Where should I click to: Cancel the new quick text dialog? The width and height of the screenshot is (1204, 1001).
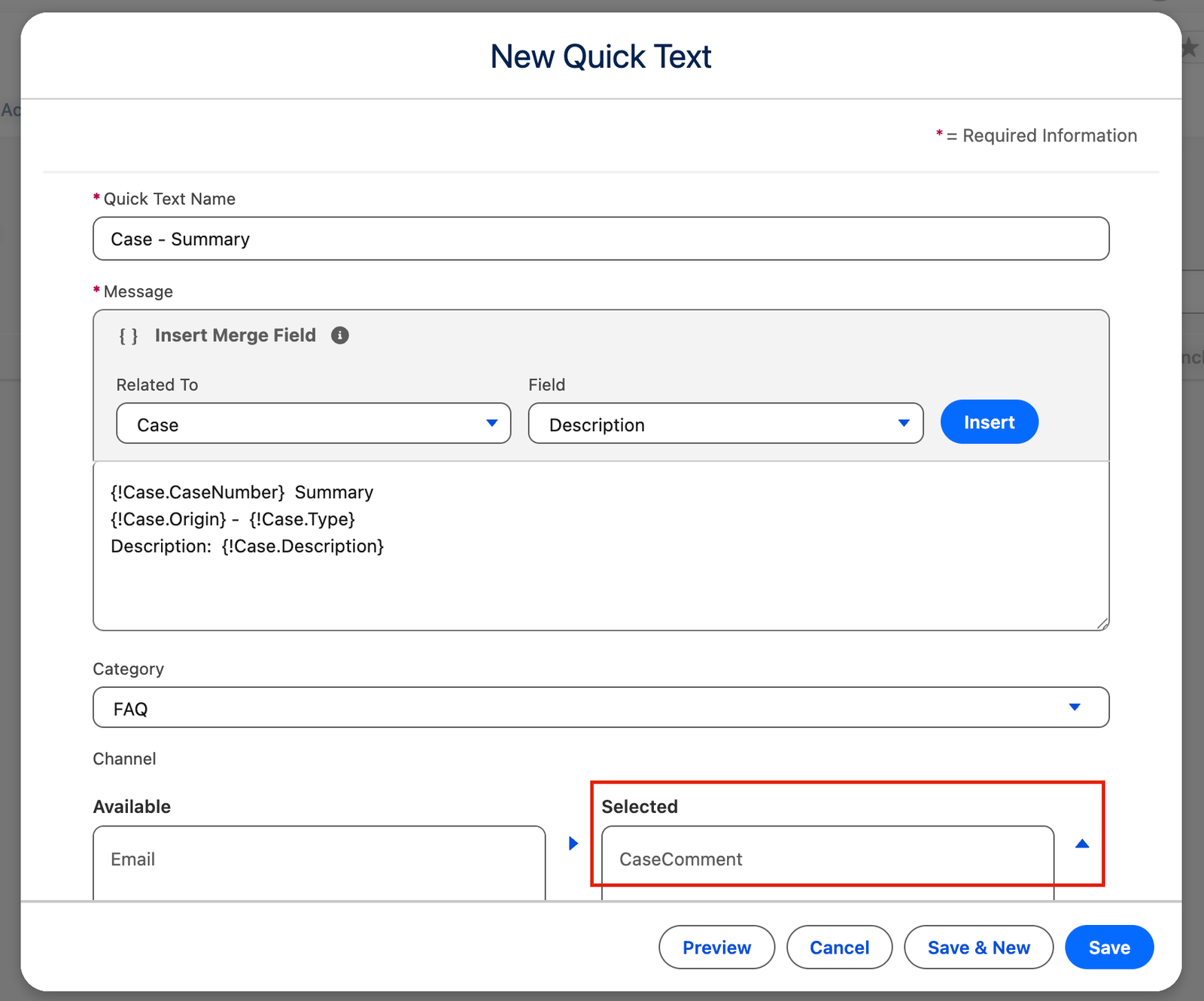point(839,948)
